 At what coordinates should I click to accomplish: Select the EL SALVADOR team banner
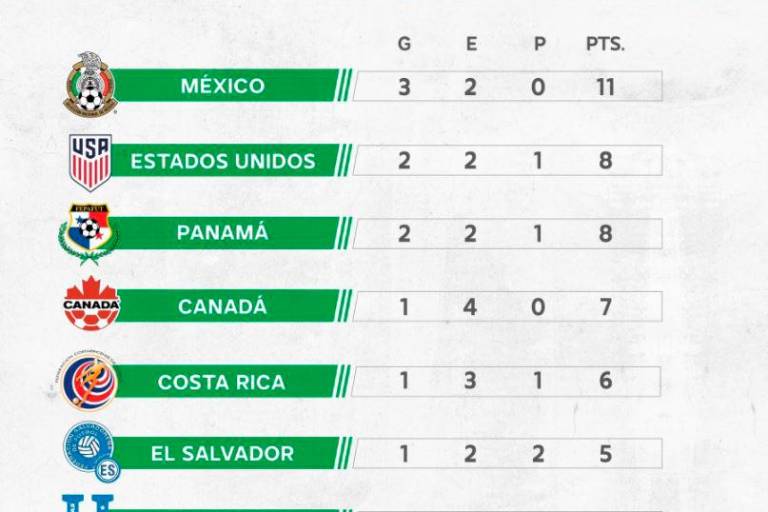tap(224, 454)
